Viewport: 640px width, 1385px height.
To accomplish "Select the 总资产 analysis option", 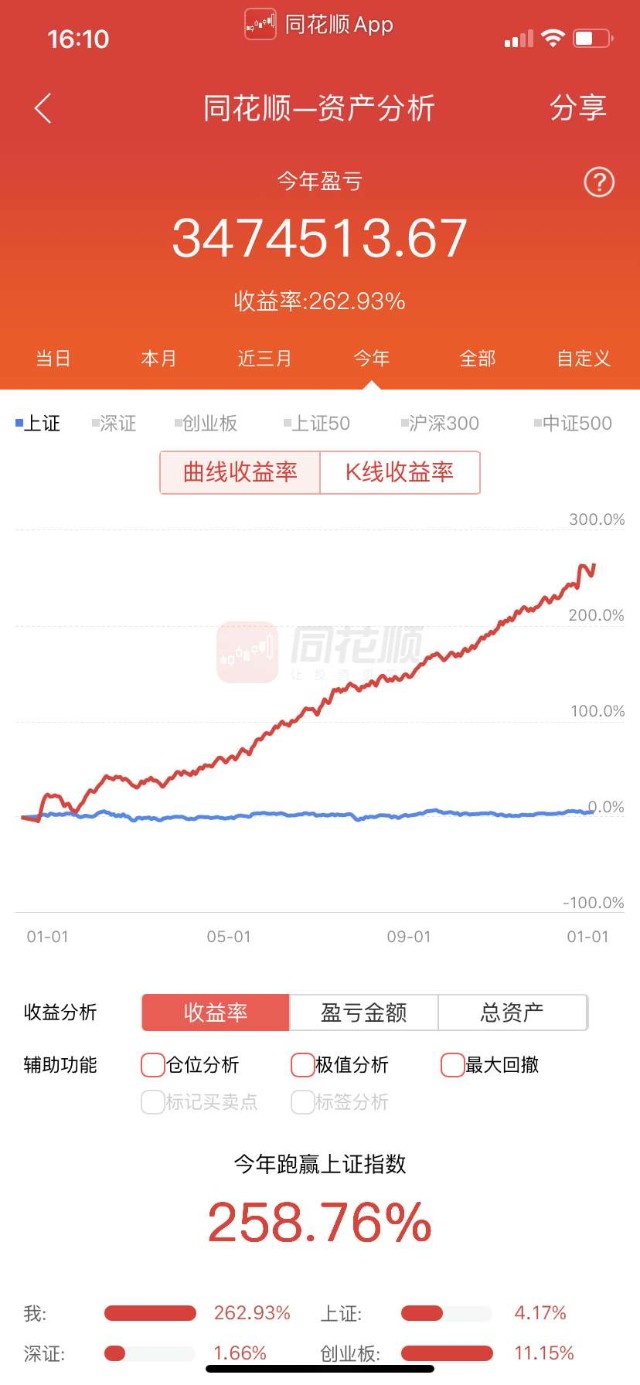I will (512, 1012).
